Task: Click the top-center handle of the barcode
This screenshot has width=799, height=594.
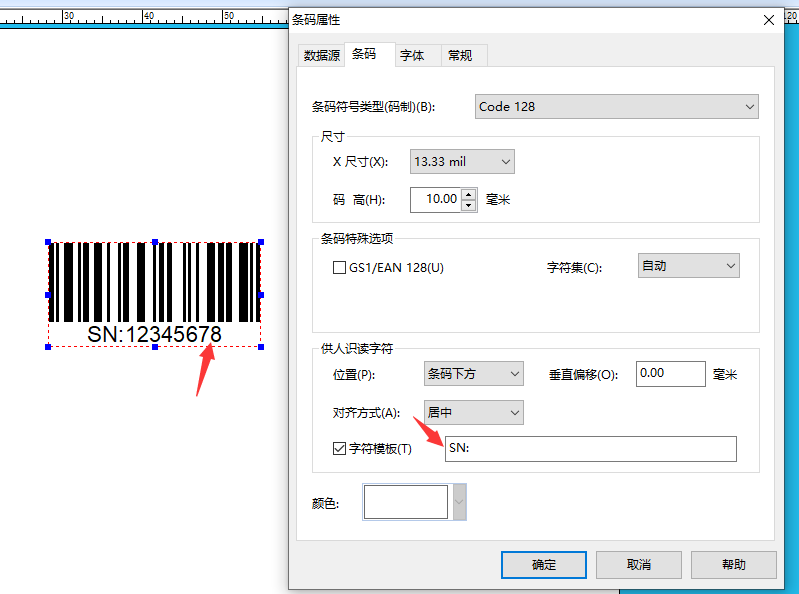Action: click(x=155, y=242)
